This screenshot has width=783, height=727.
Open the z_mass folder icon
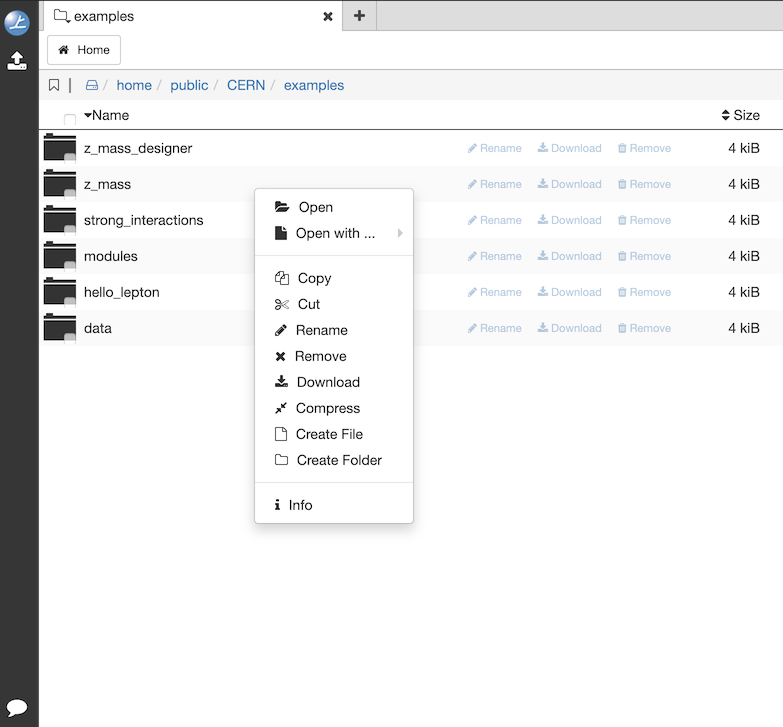click(60, 184)
